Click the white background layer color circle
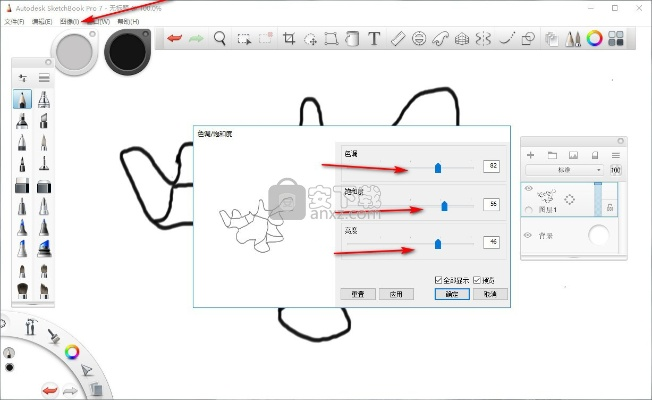The height and width of the screenshot is (400, 652). click(598, 235)
